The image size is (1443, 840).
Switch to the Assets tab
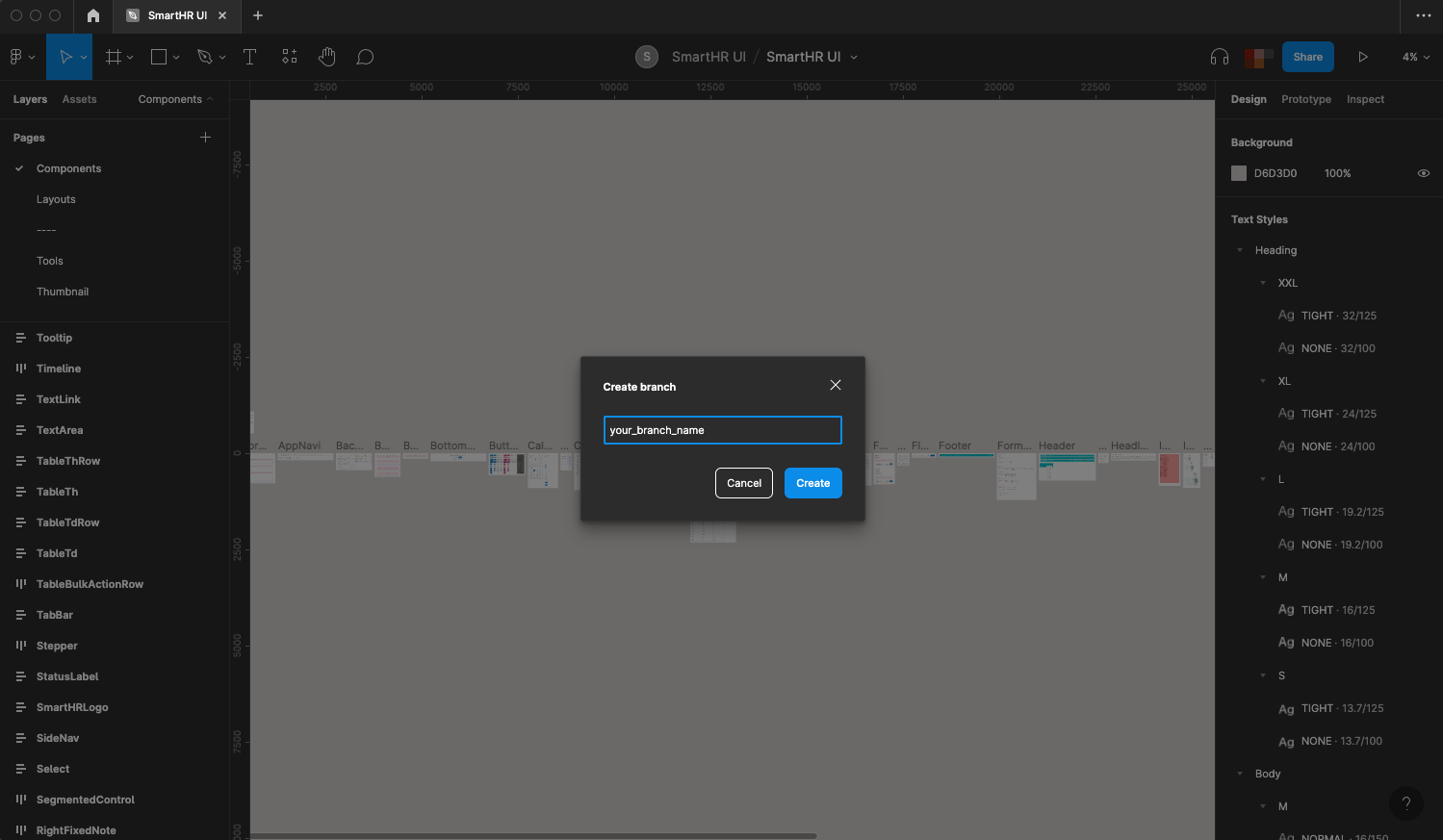click(79, 99)
